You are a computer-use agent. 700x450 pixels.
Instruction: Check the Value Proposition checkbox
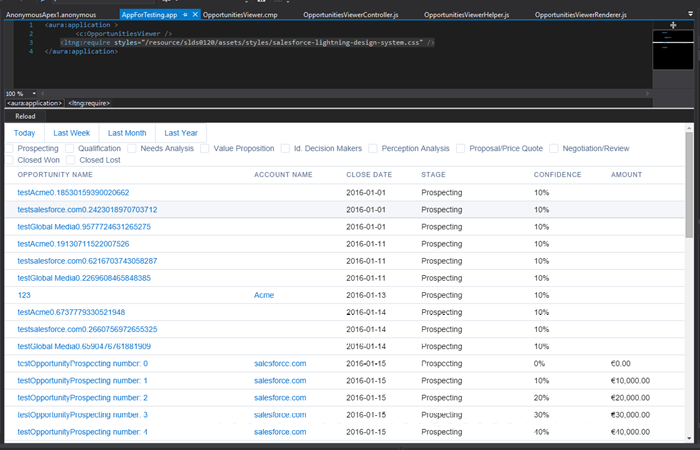tap(204, 148)
